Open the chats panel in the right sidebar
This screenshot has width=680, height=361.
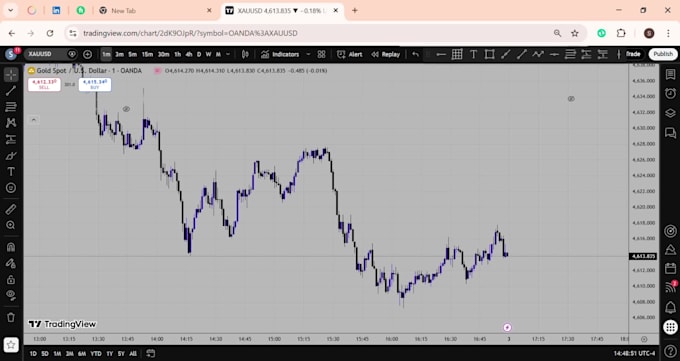tap(670, 132)
